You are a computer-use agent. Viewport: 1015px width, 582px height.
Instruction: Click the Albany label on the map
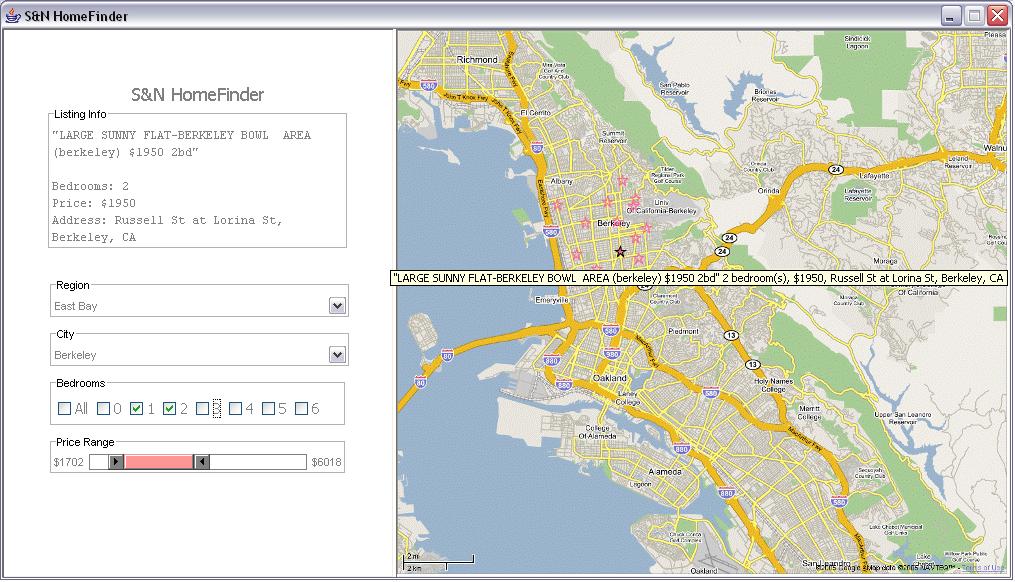pyautogui.click(x=561, y=181)
